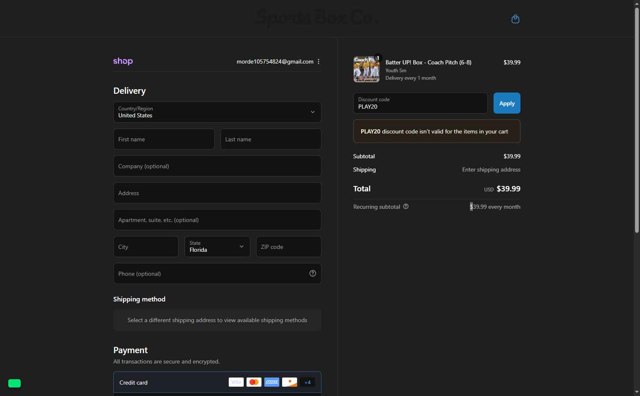Click the Batter UP! Box - Coach Pitch title

[428, 62]
